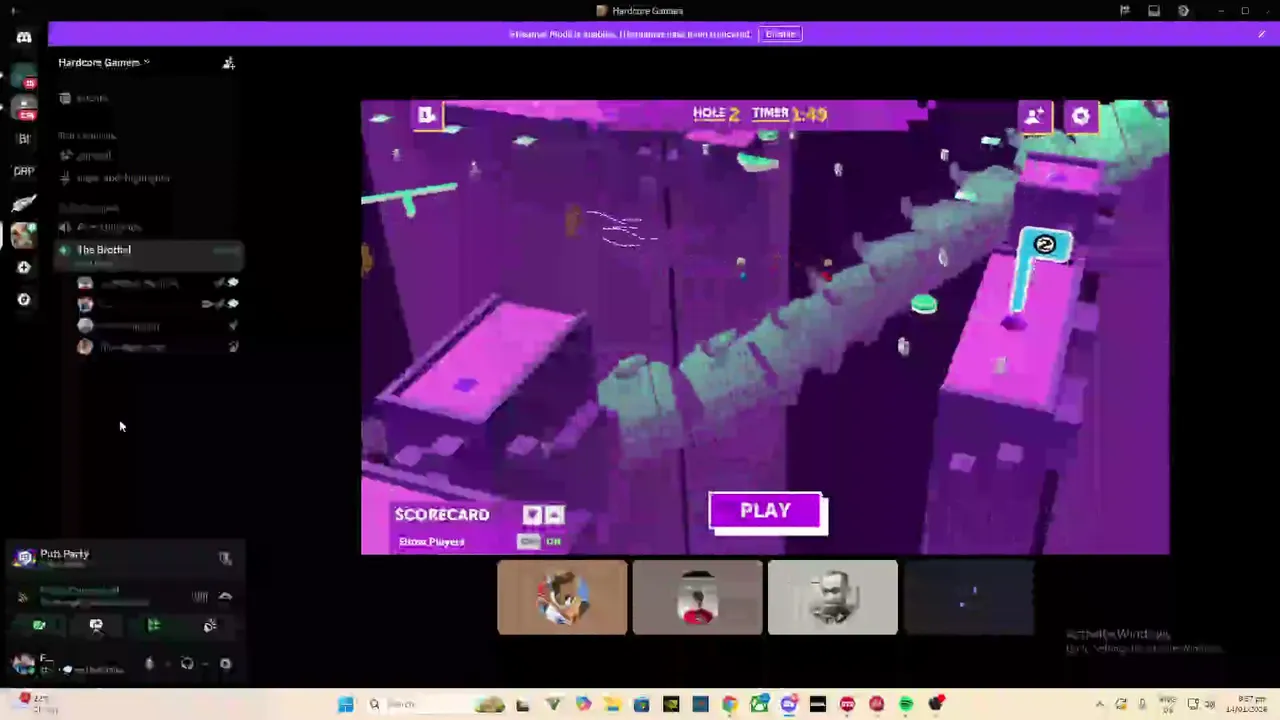Open File Explorer from the taskbar
Screen dimensions: 1280x720
[x=611, y=704]
